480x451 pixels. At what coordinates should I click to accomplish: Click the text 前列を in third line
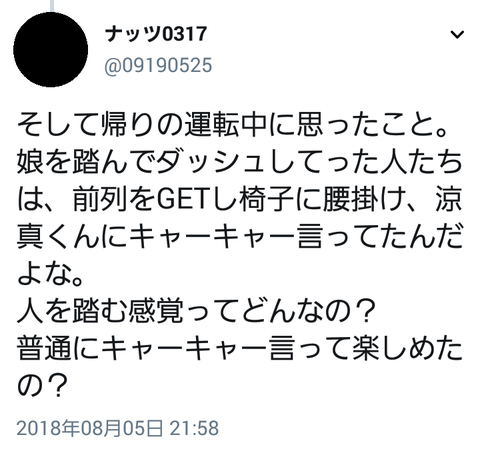point(114,200)
